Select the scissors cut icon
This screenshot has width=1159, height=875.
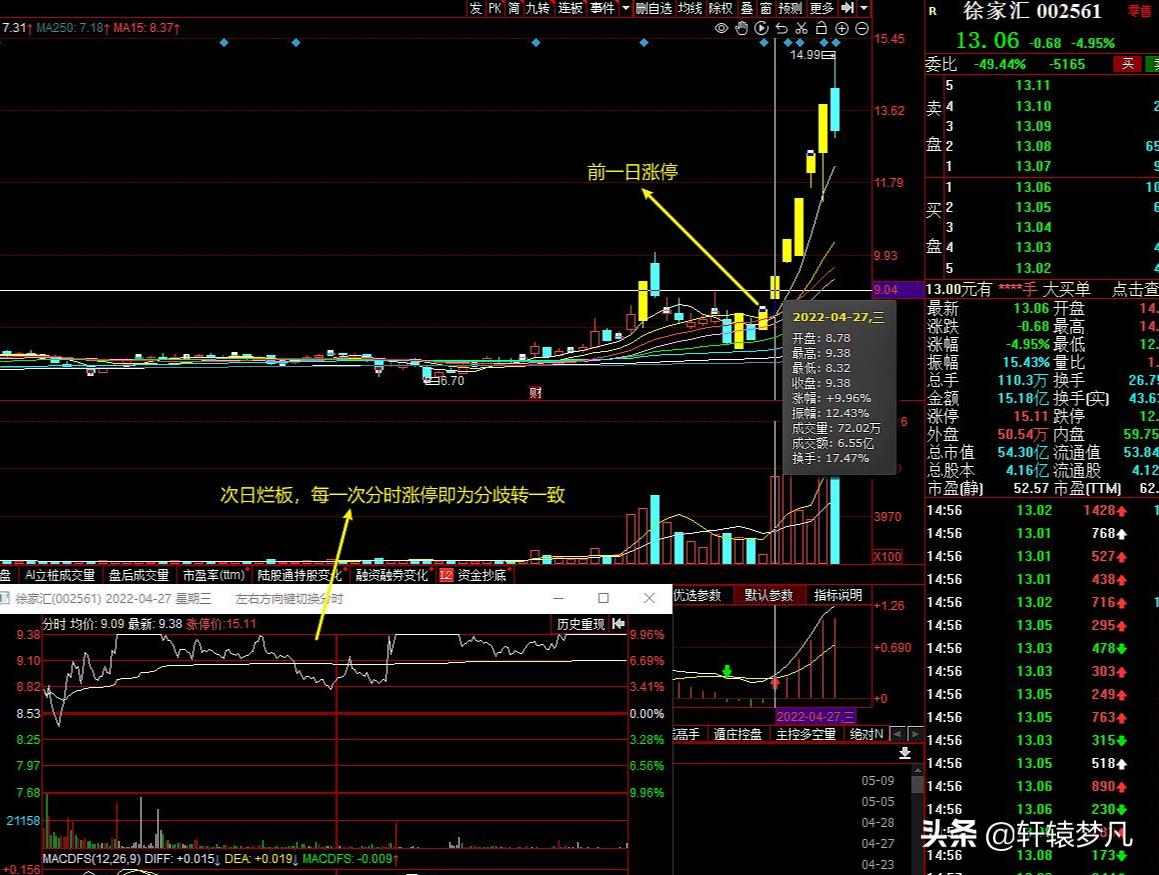click(801, 29)
